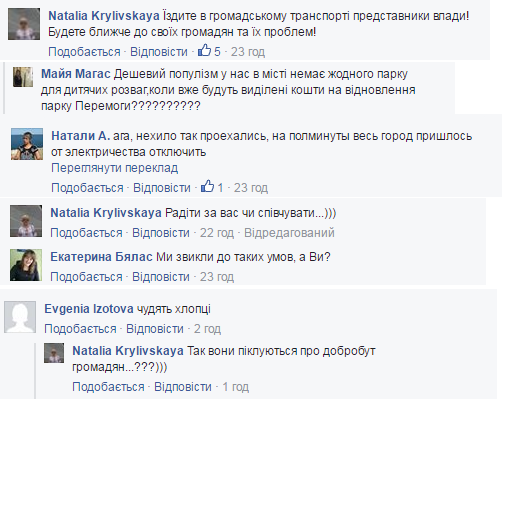
Task: Click the thumbs-up icon showing 1 like
Action: click(x=207, y=187)
